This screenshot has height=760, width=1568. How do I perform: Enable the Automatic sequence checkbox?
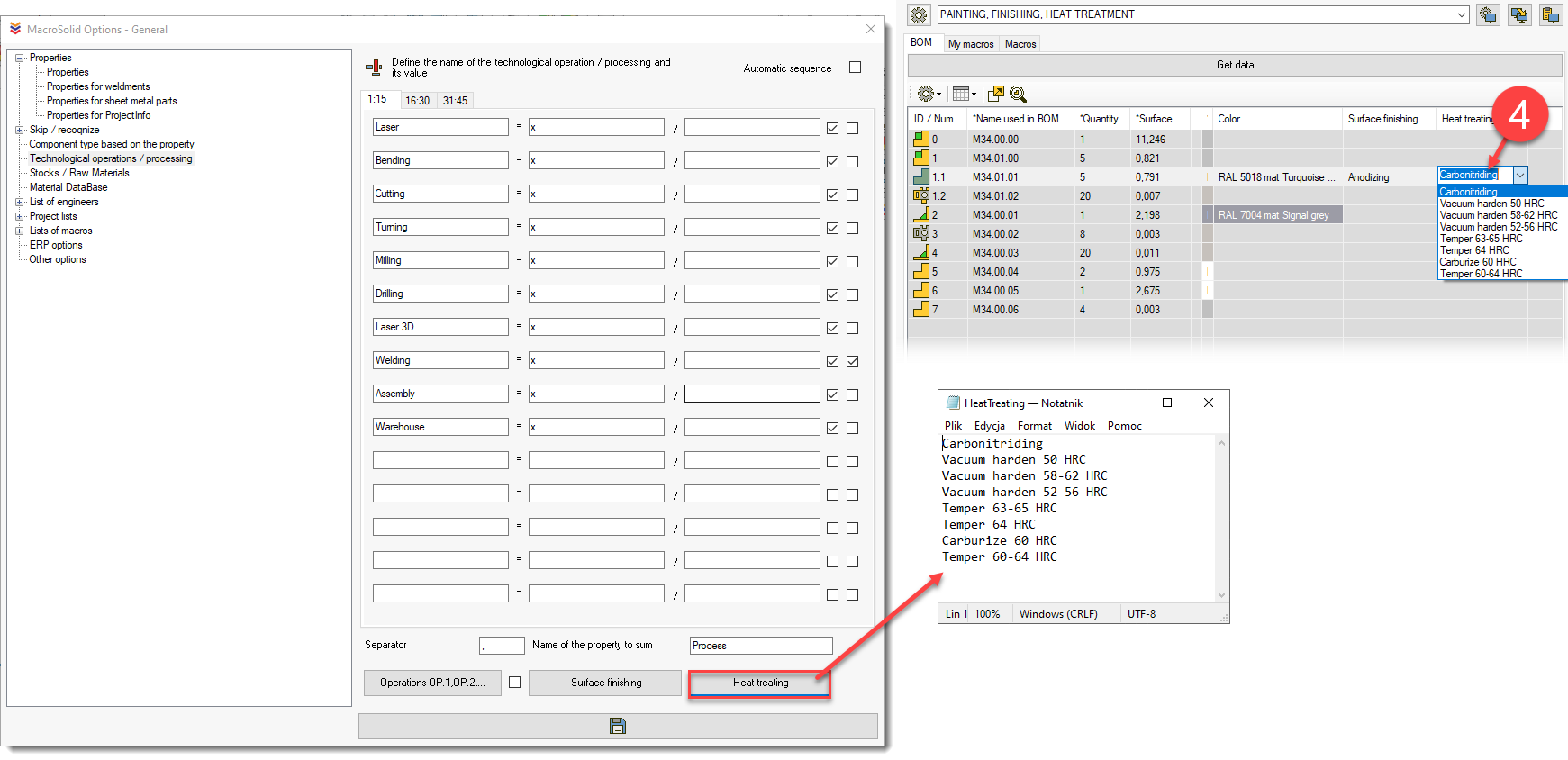856,68
